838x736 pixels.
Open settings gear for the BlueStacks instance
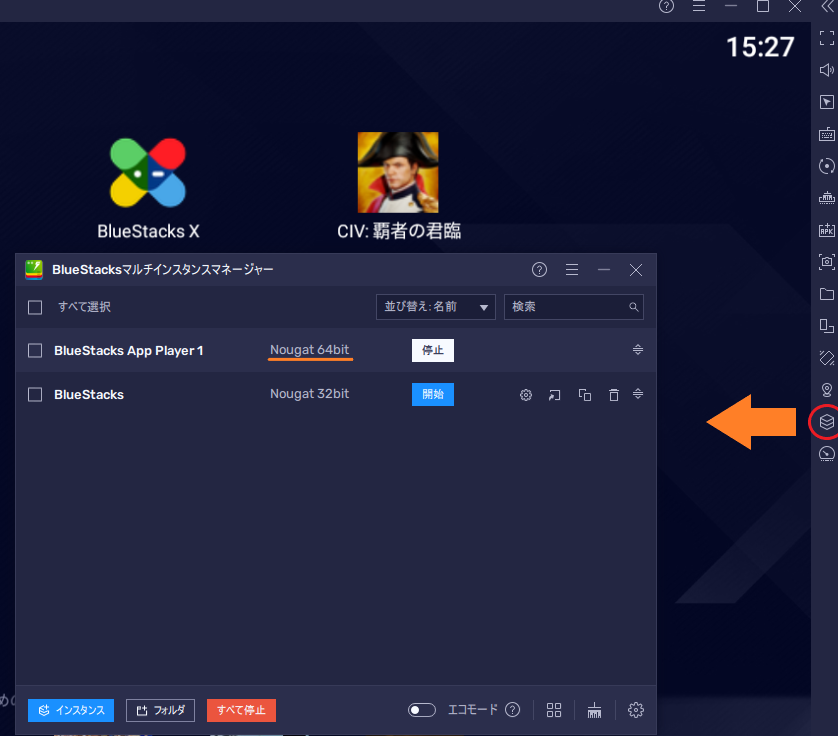(x=526, y=395)
